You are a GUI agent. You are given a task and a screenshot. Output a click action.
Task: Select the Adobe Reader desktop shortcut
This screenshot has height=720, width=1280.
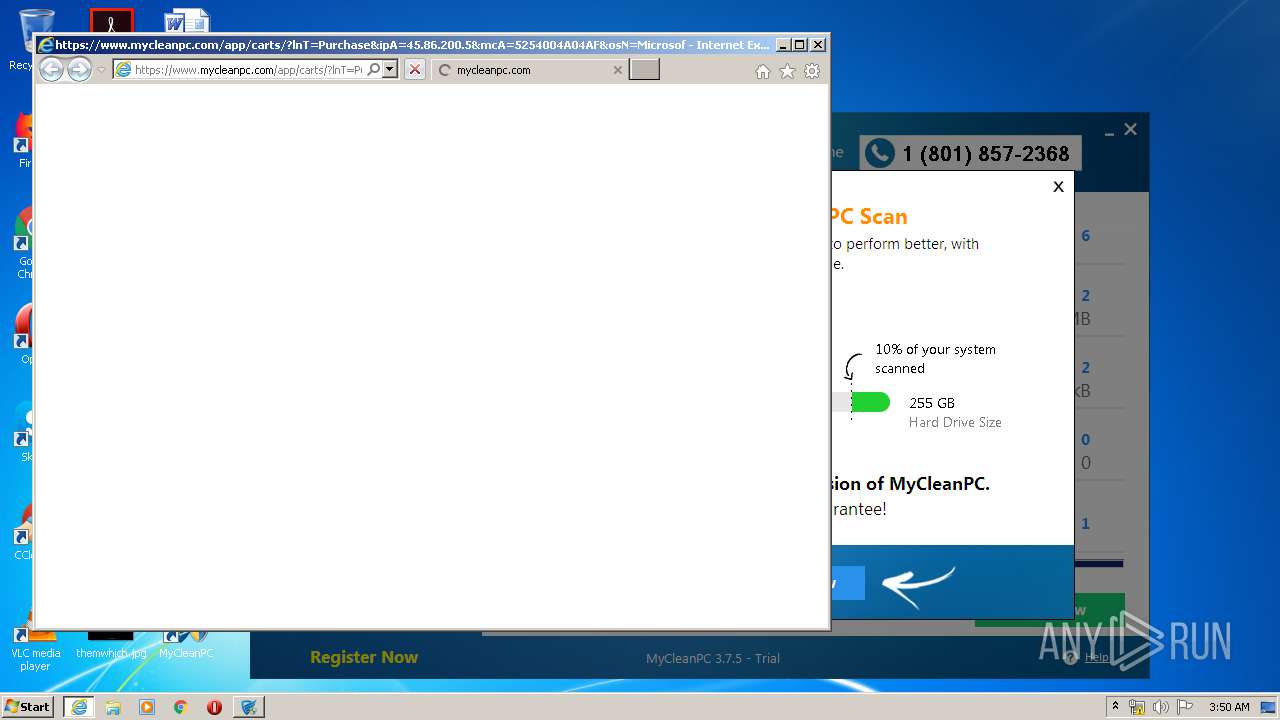point(111,22)
